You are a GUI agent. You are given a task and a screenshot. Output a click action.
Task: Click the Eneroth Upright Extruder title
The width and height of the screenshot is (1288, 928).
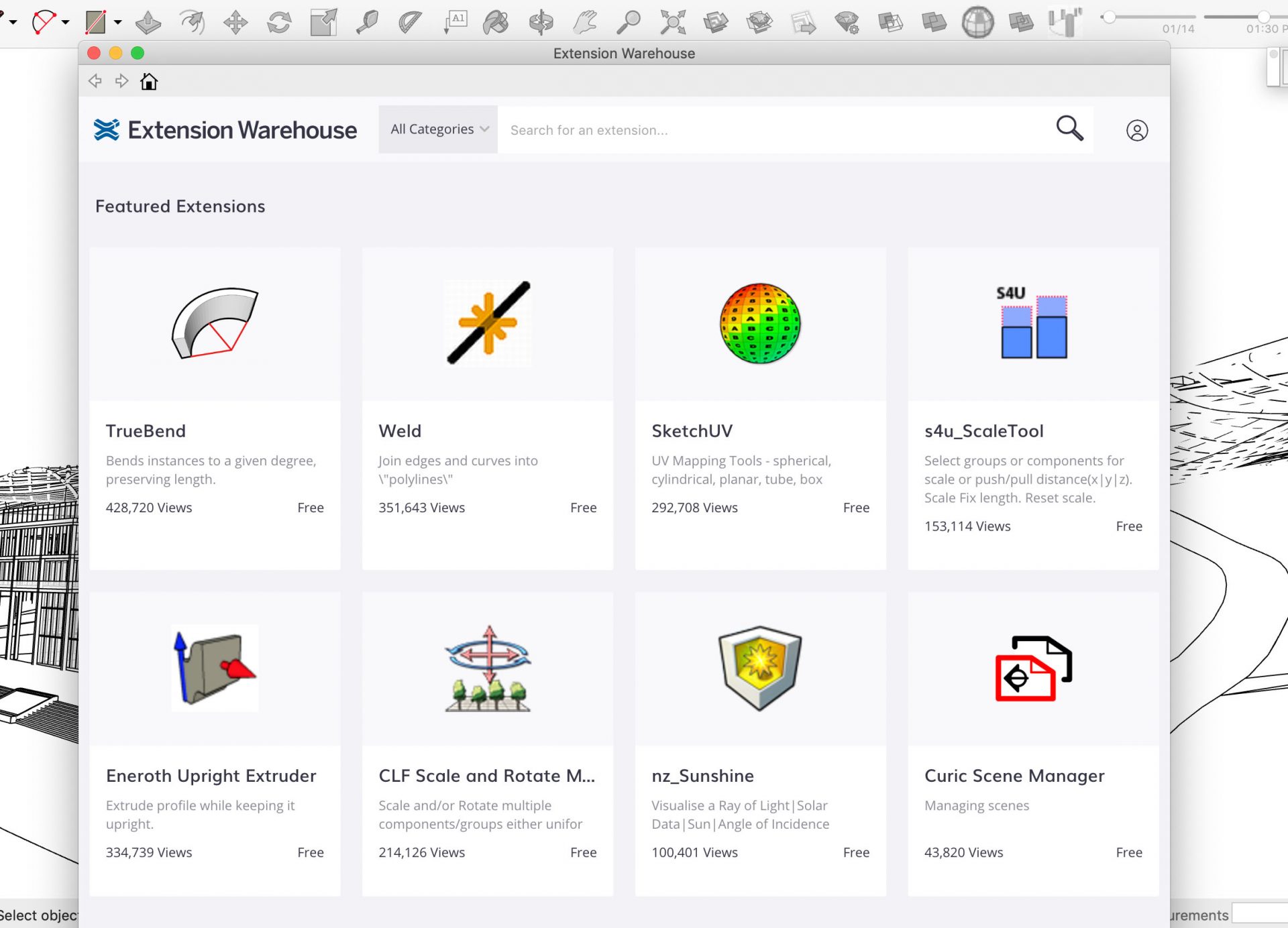coord(211,776)
